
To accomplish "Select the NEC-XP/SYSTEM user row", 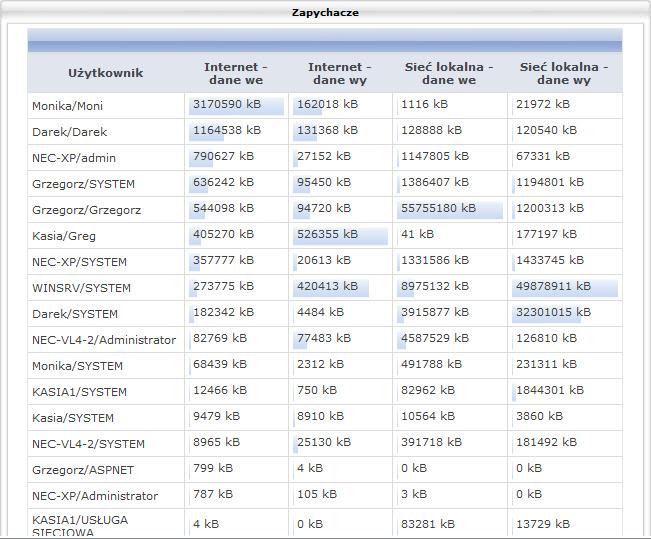I will (325, 262).
